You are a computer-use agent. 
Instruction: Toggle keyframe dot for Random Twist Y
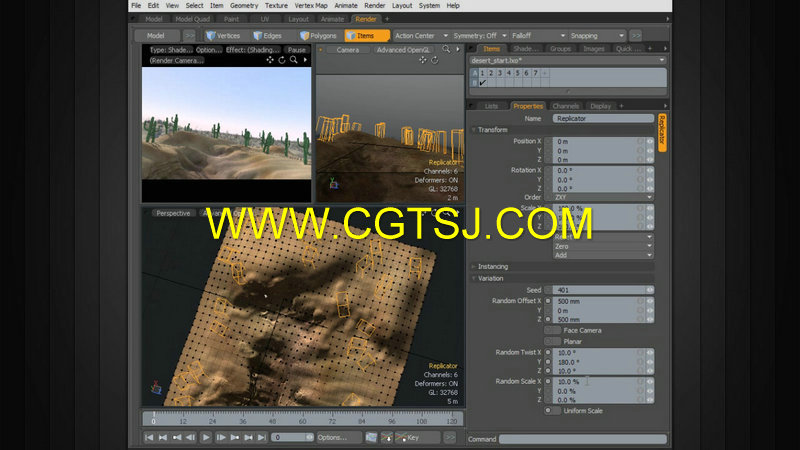pos(548,362)
